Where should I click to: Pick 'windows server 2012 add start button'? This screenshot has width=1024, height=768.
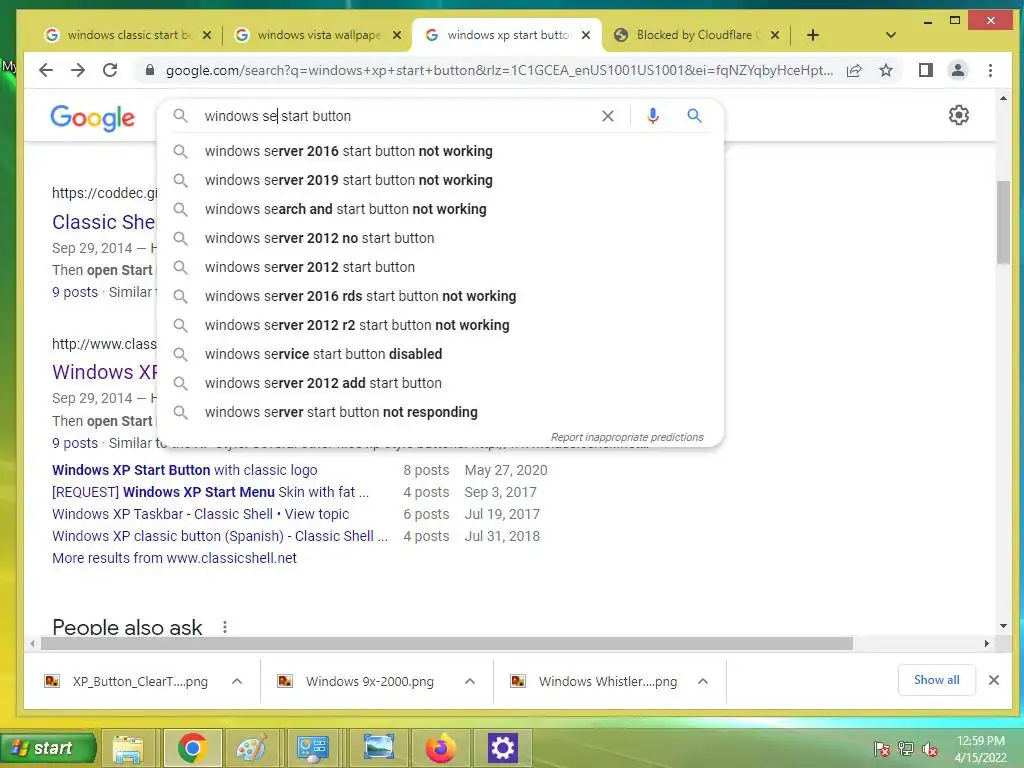coord(441,383)
